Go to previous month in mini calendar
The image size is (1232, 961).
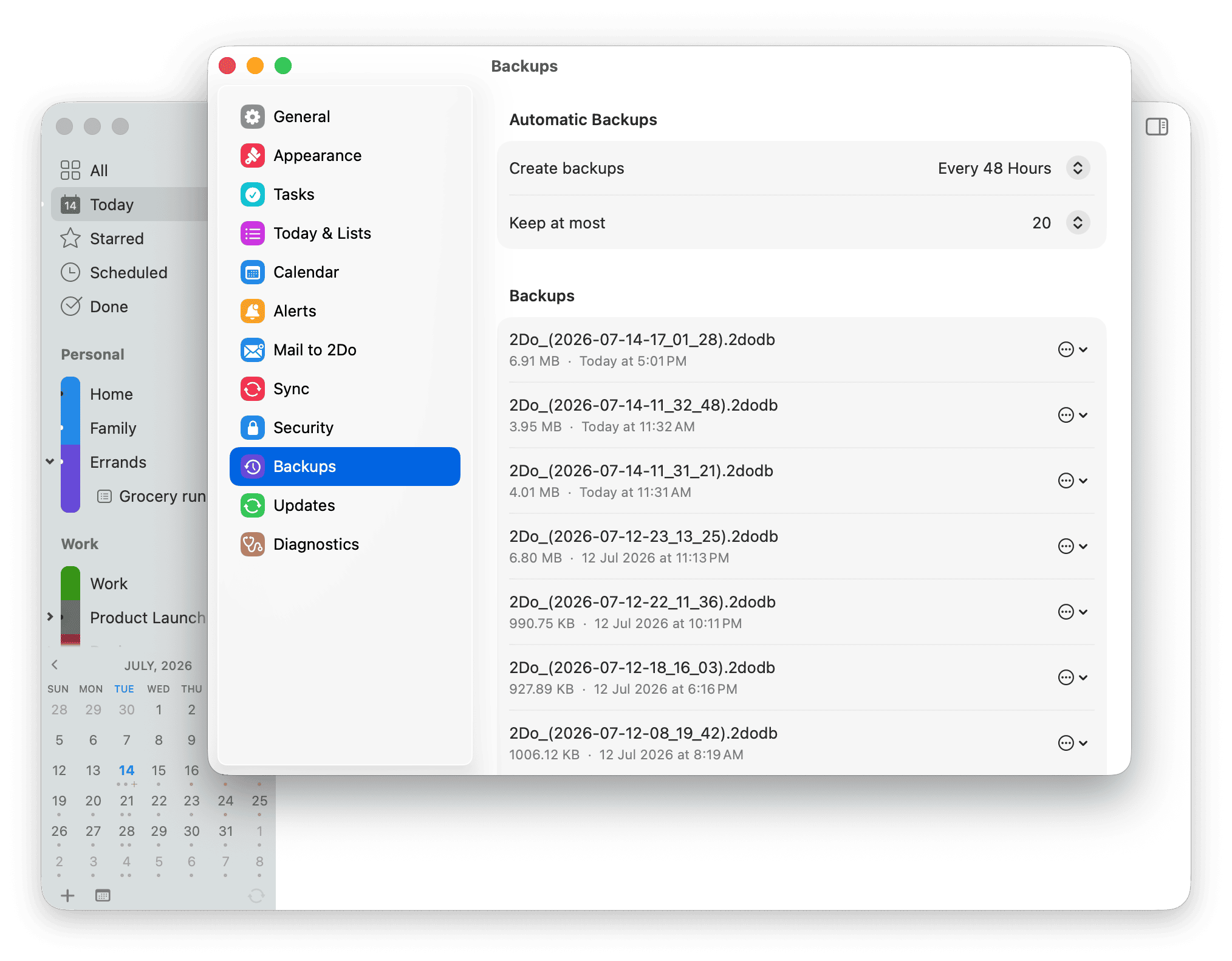click(x=55, y=665)
